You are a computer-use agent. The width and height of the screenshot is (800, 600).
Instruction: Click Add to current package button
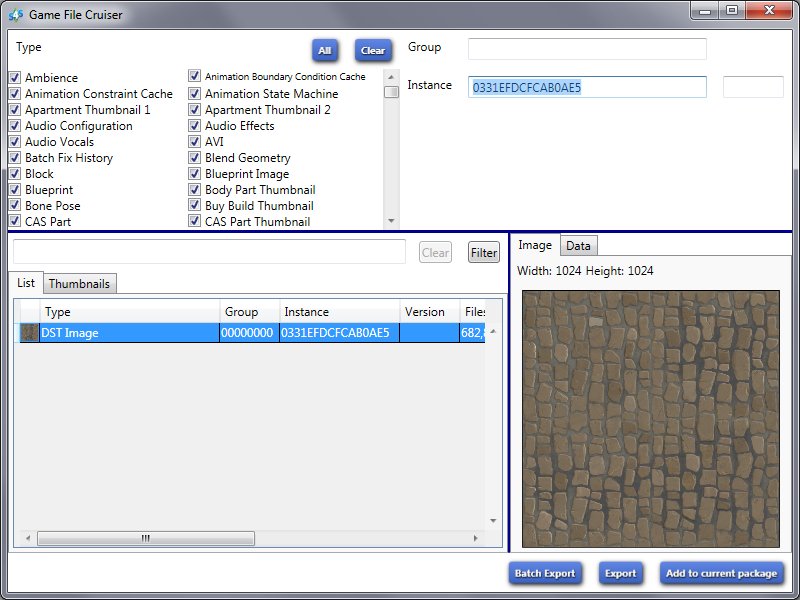[x=721, y=573]
